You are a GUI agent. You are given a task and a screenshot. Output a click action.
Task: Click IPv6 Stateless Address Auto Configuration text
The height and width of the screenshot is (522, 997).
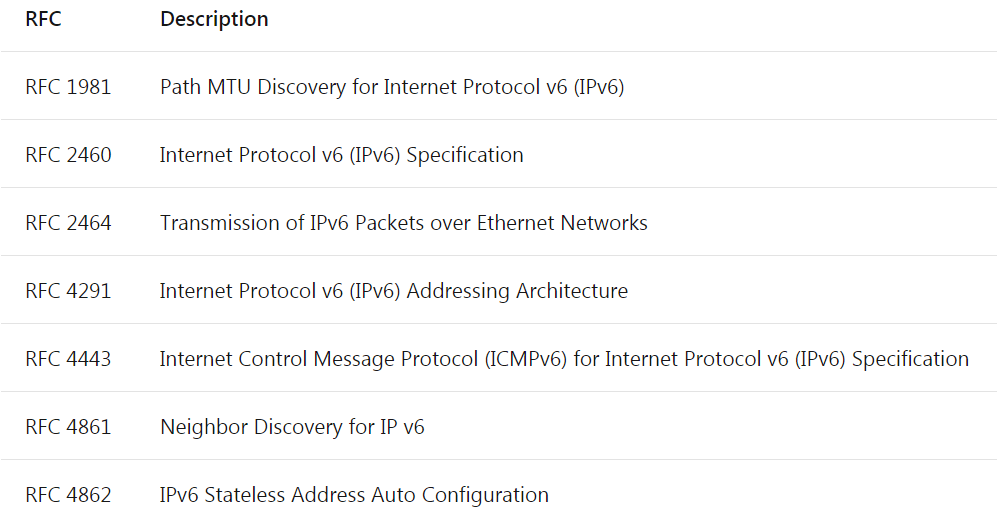354,495
